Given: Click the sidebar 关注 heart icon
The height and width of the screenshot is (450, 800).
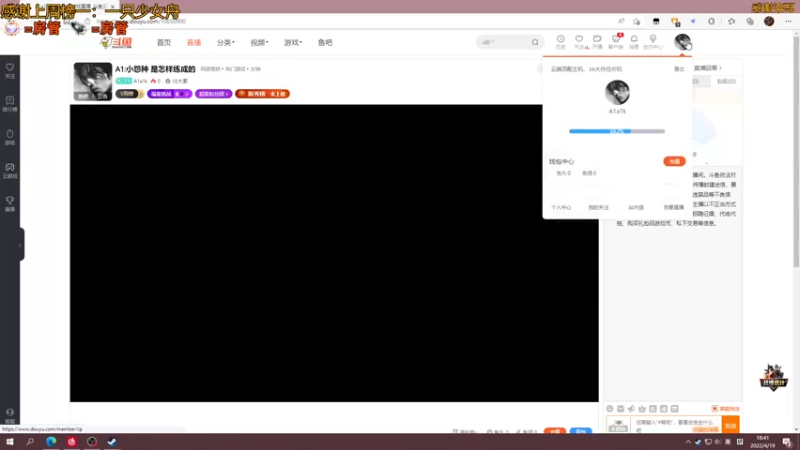Looking at the screenshot, I should [x=10, y=71].
